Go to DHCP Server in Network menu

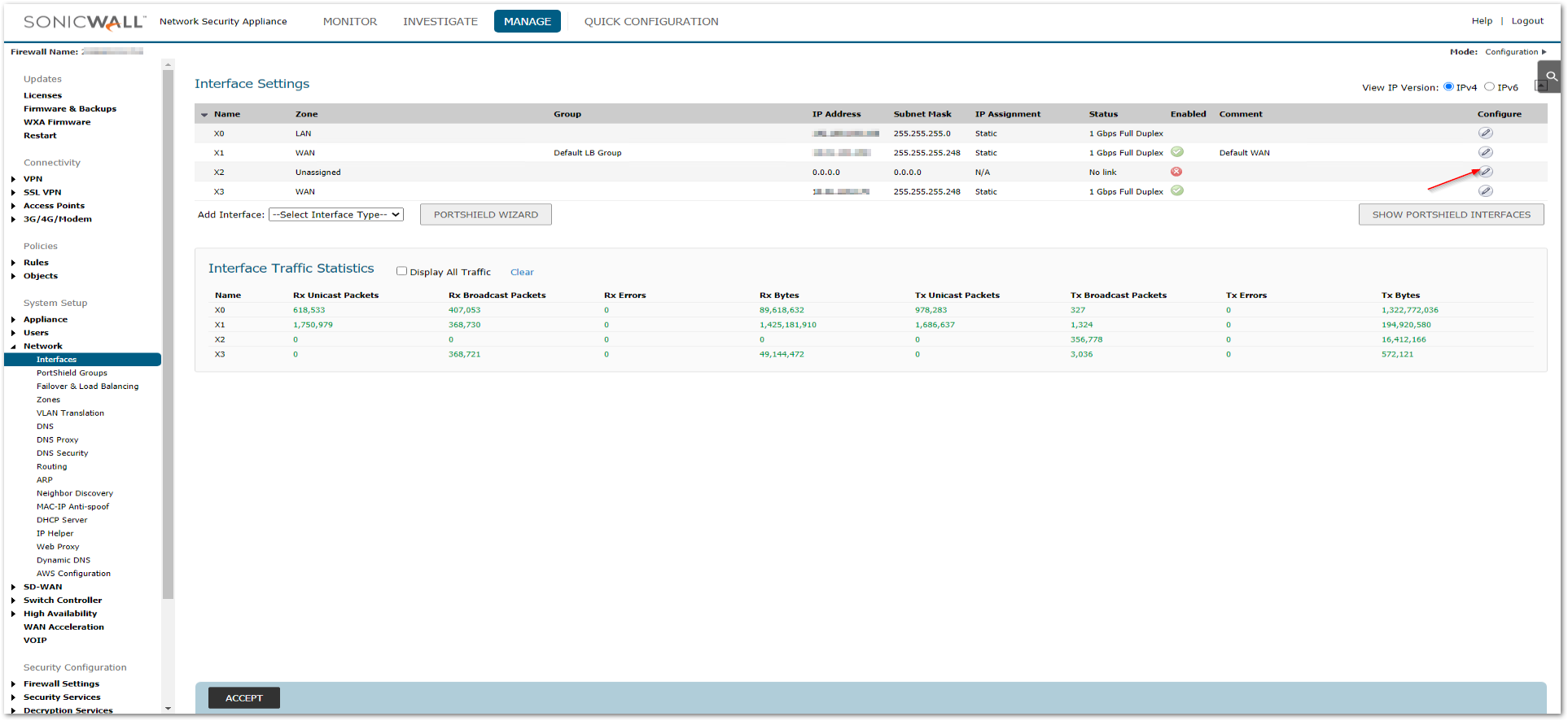[62, 520]
